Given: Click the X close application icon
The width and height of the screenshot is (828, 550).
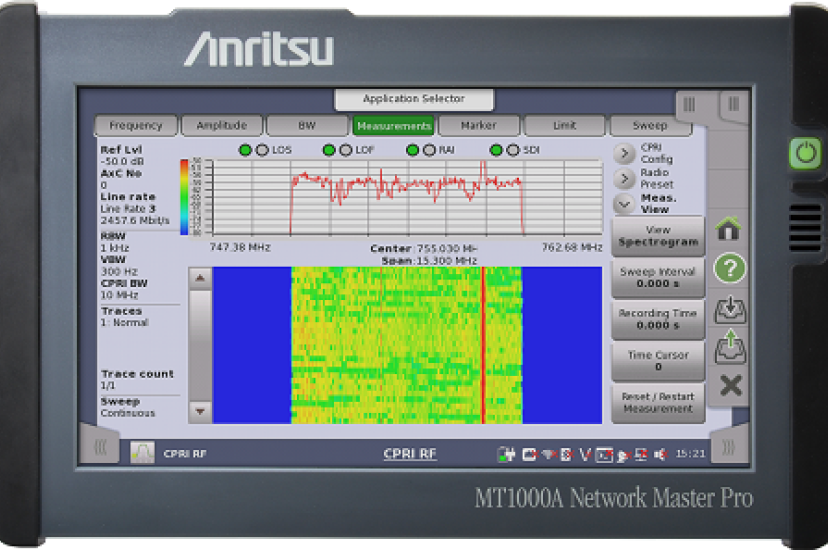Looking at the screenshot, I should tap(731, 386).
